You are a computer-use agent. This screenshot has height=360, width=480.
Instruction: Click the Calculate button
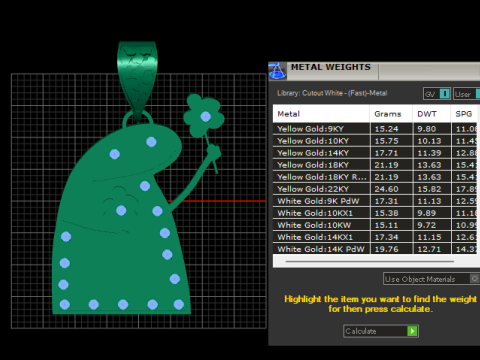(381, 331)
